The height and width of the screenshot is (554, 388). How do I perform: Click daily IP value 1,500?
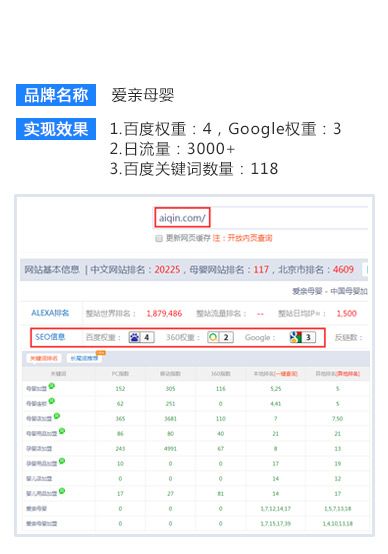(x=347, y=314)
